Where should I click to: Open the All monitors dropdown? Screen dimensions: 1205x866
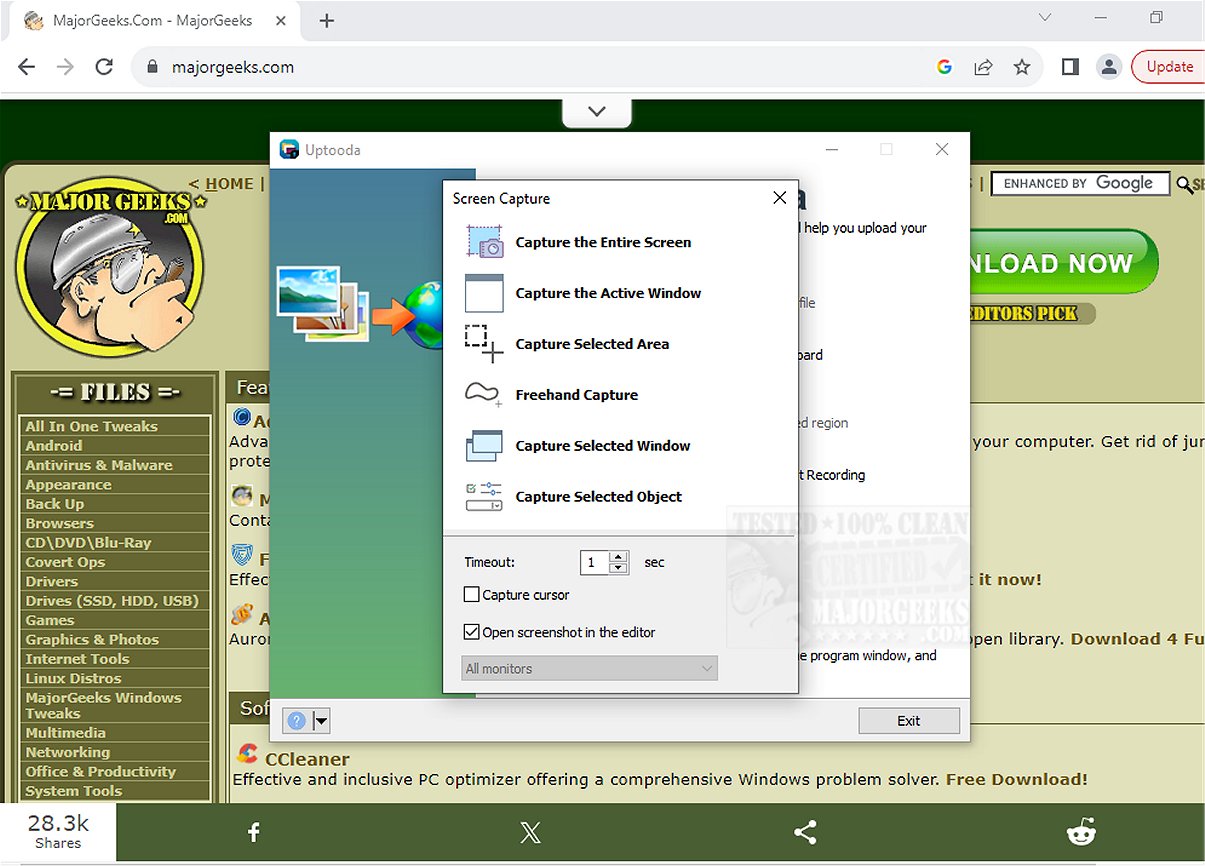pos(590,669)
